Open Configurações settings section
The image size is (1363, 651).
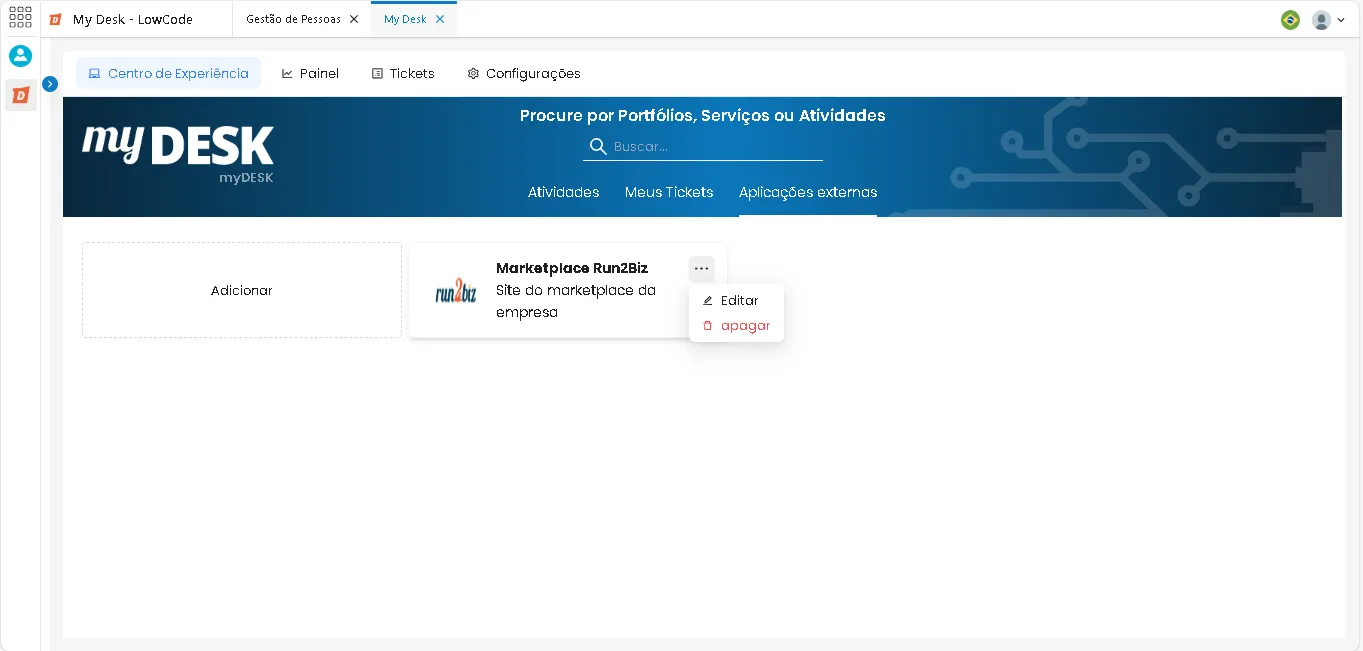[524, 73]
